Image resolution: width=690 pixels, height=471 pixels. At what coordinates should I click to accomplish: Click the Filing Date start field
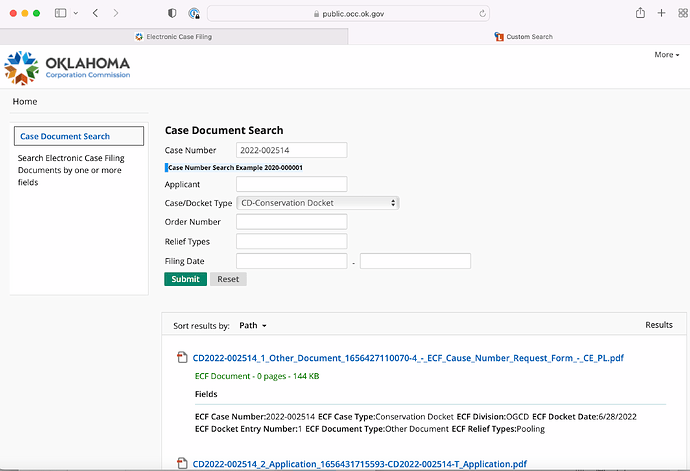(x=291, y=261)
